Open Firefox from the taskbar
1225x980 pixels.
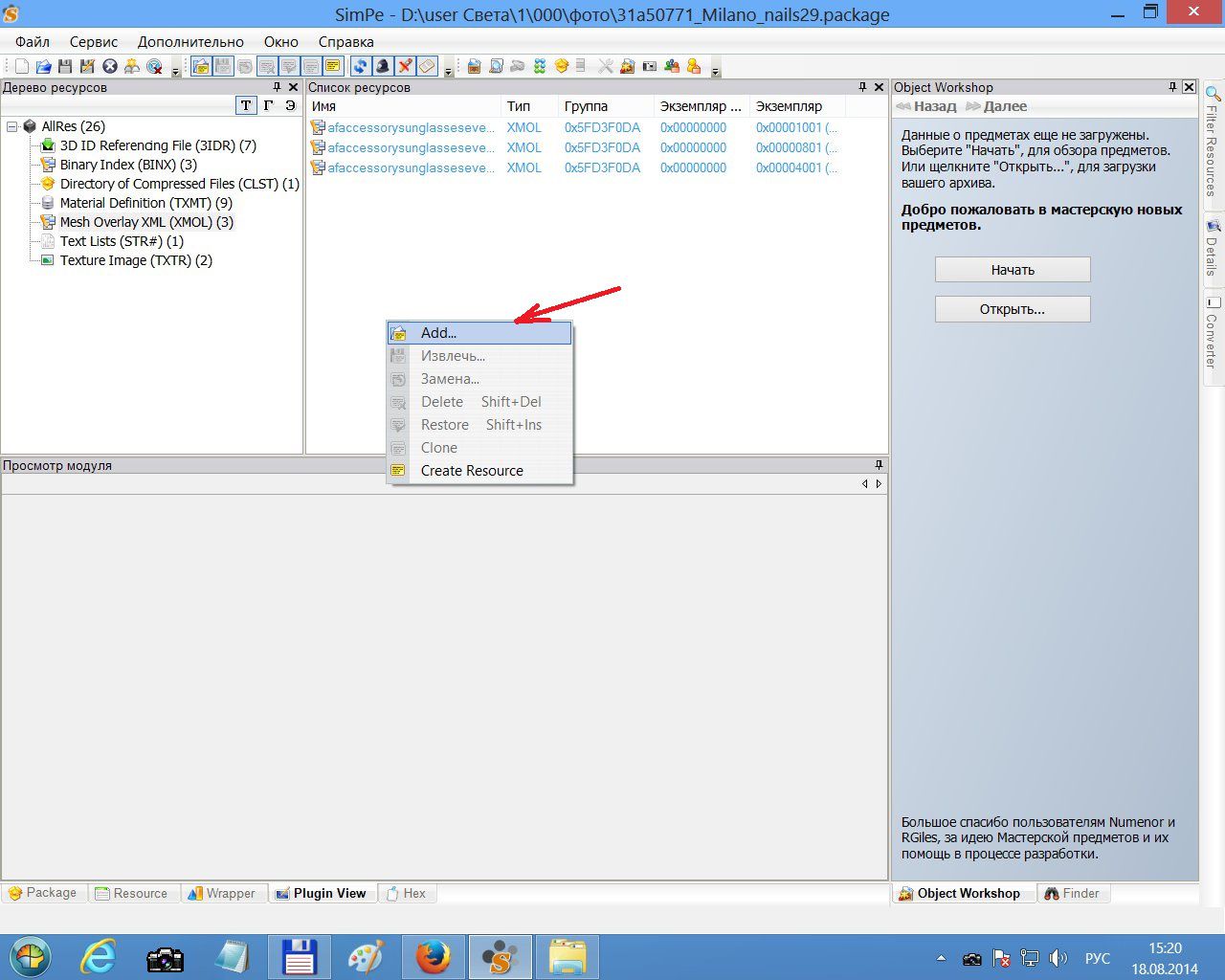pos(433,957)
